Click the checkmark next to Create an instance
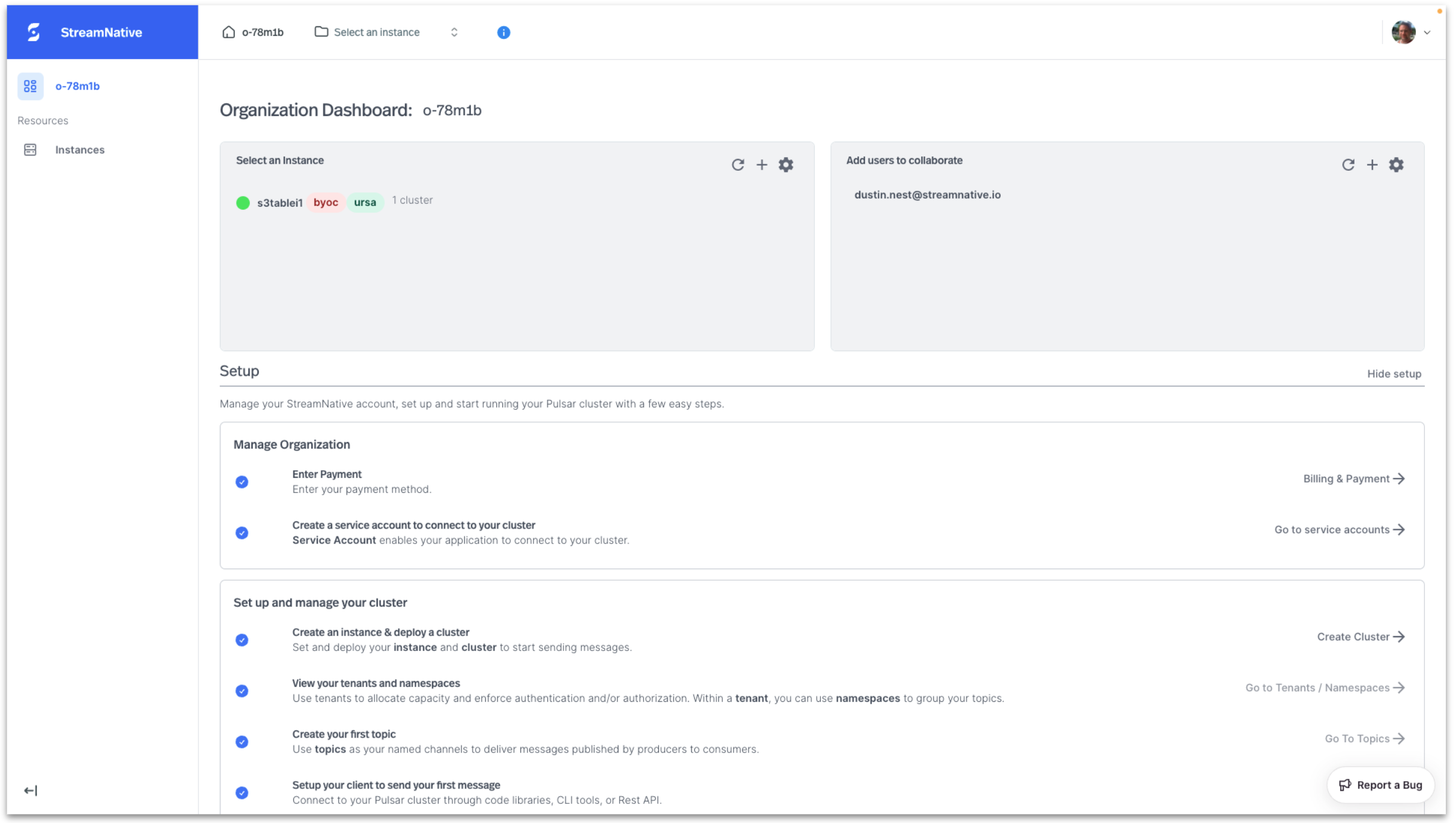The height and width of the screenshot is (823, 1456). tap(241, 640)
